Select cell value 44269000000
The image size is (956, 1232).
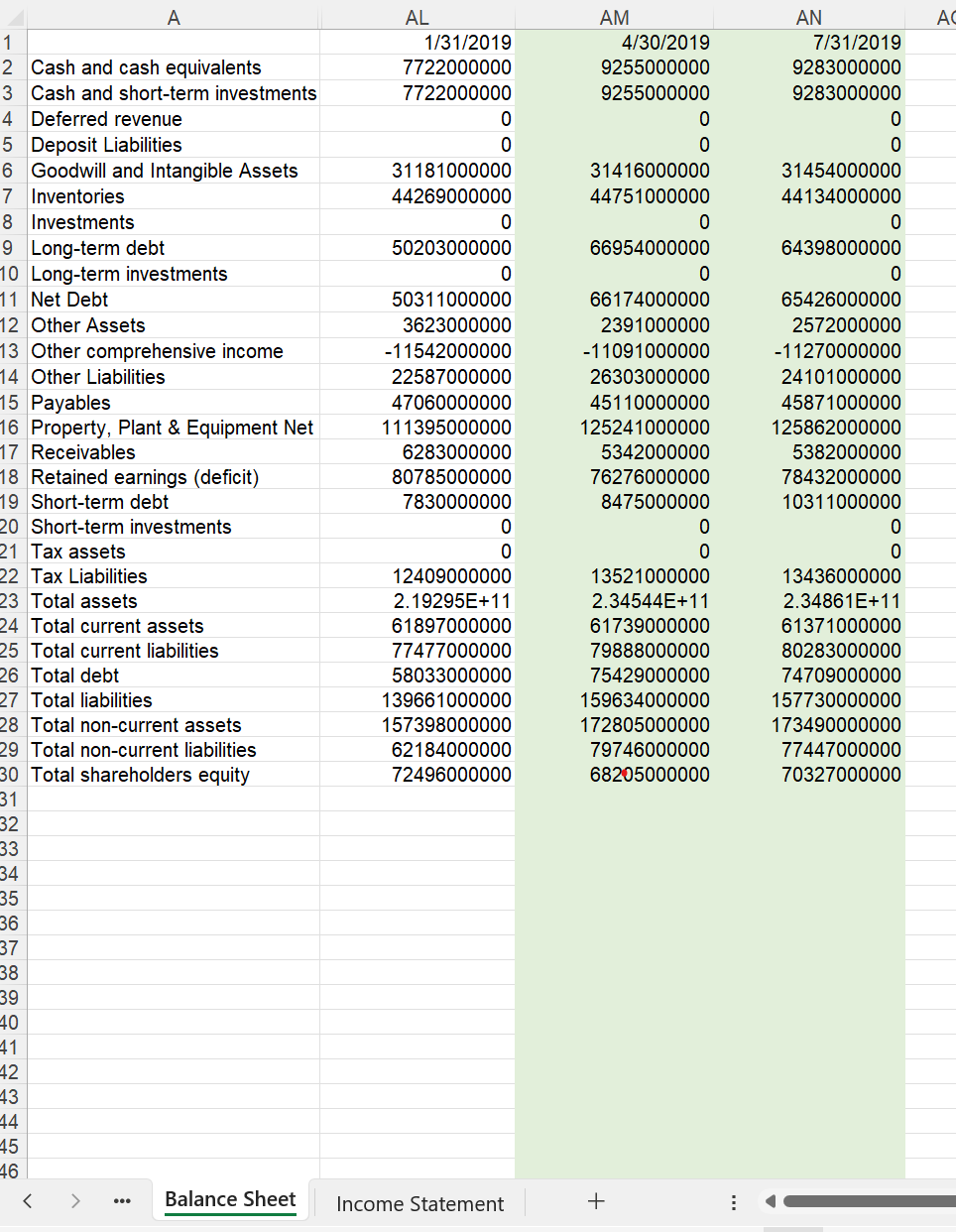coord(418,196)
